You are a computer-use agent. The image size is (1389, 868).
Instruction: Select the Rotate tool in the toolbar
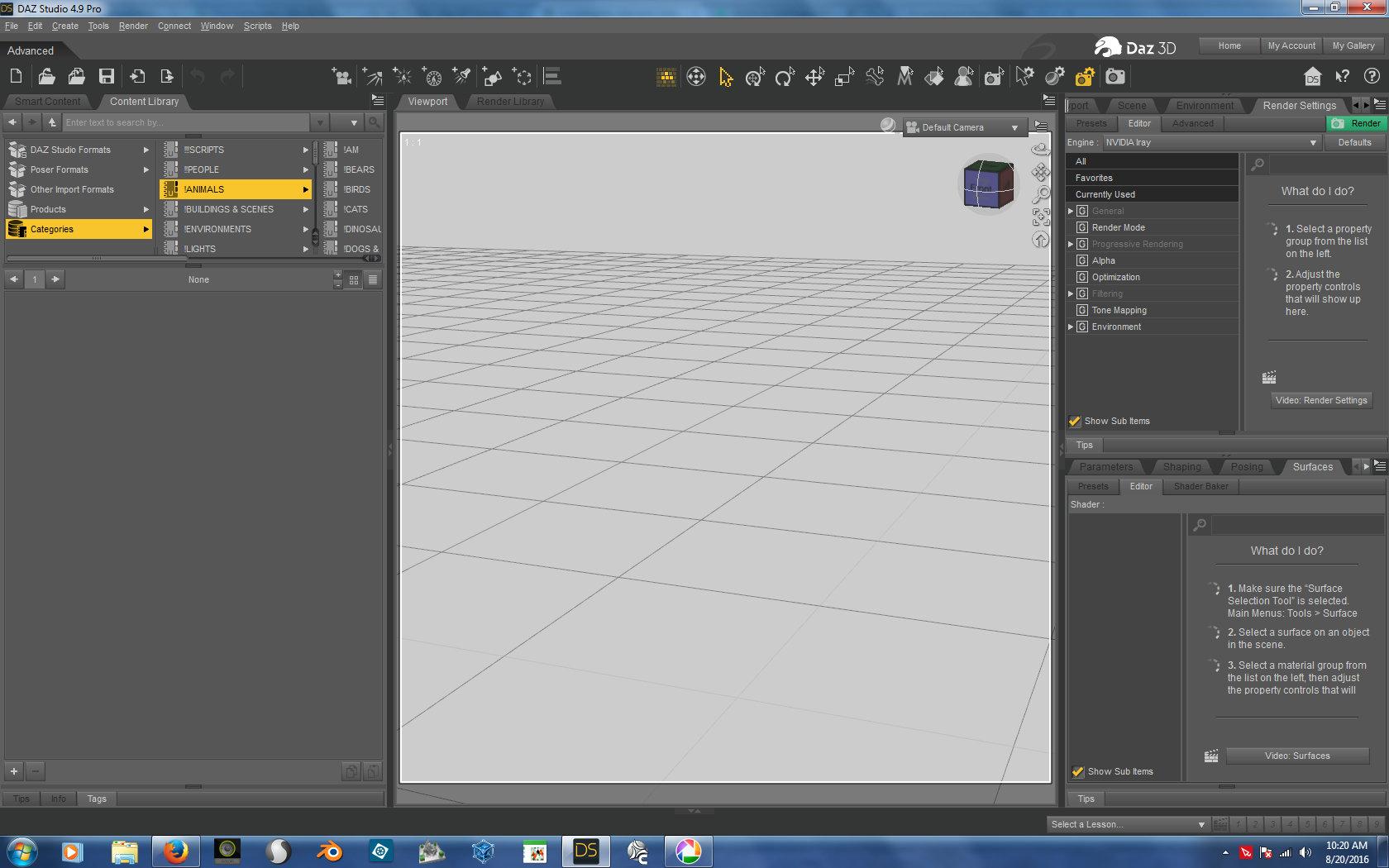click(784, 77)
